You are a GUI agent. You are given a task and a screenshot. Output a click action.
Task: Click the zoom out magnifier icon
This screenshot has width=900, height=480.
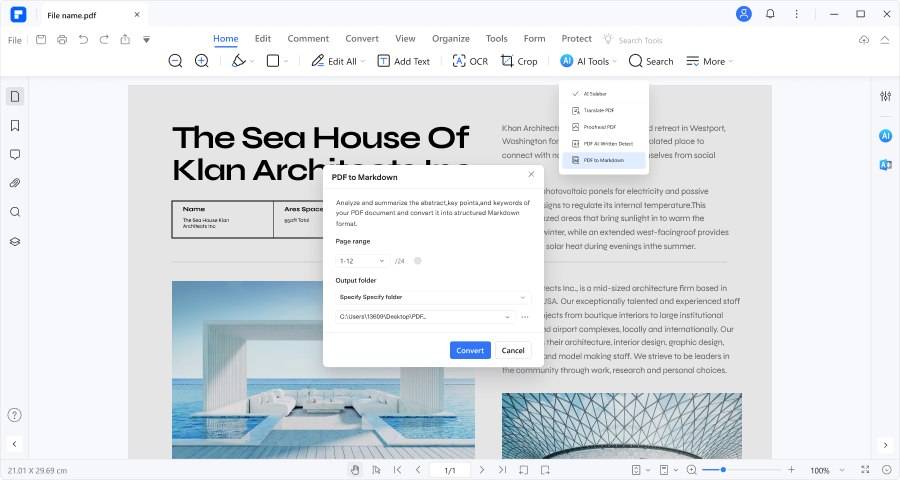175,61
